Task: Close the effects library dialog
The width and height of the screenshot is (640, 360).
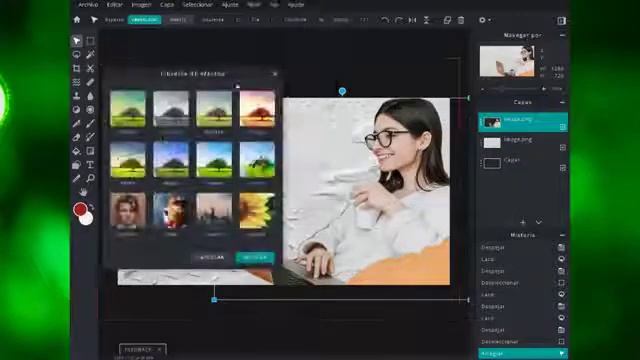Action: [275, 74]
